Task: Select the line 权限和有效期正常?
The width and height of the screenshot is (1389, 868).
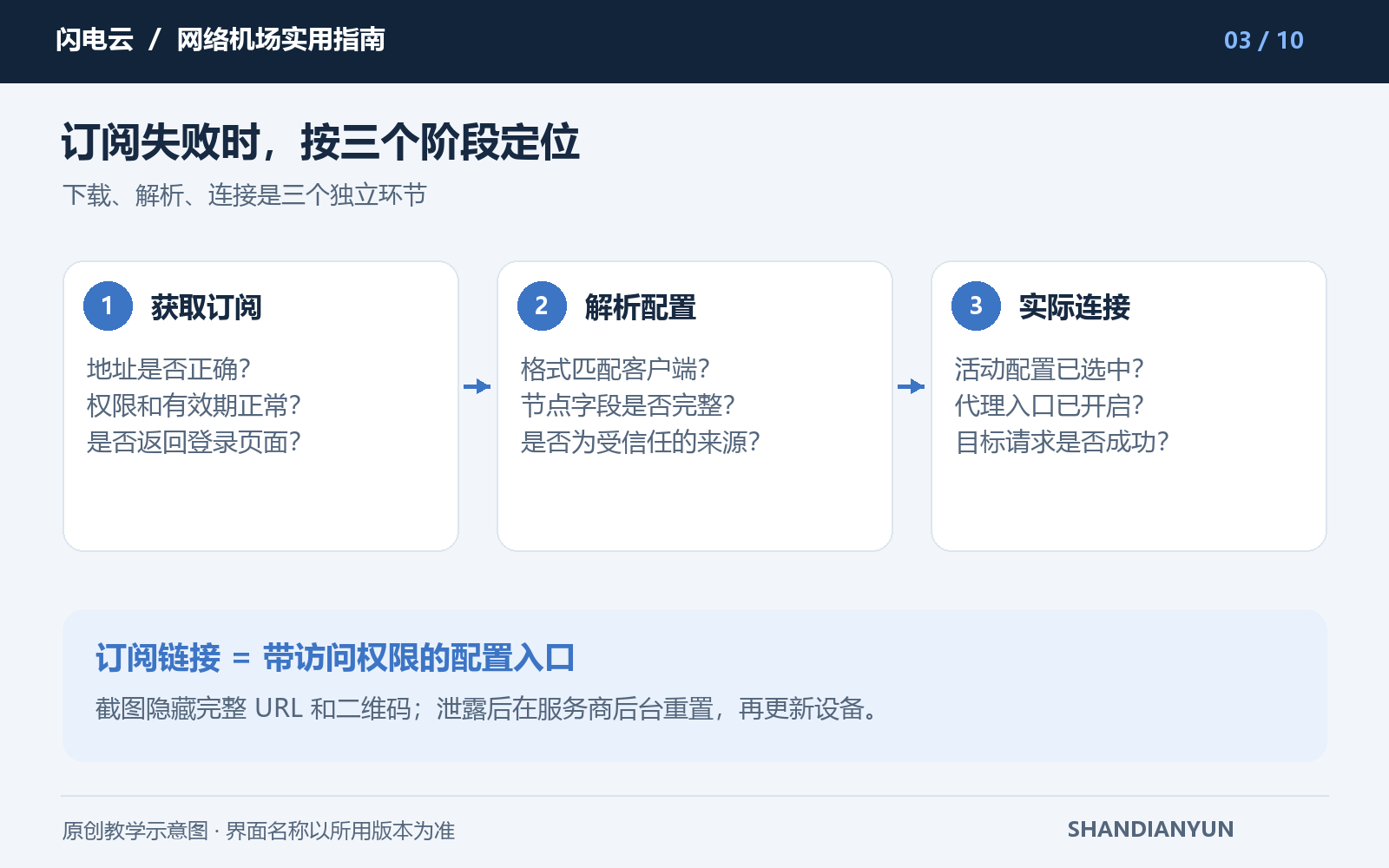Action: click(x=194, y=405)
